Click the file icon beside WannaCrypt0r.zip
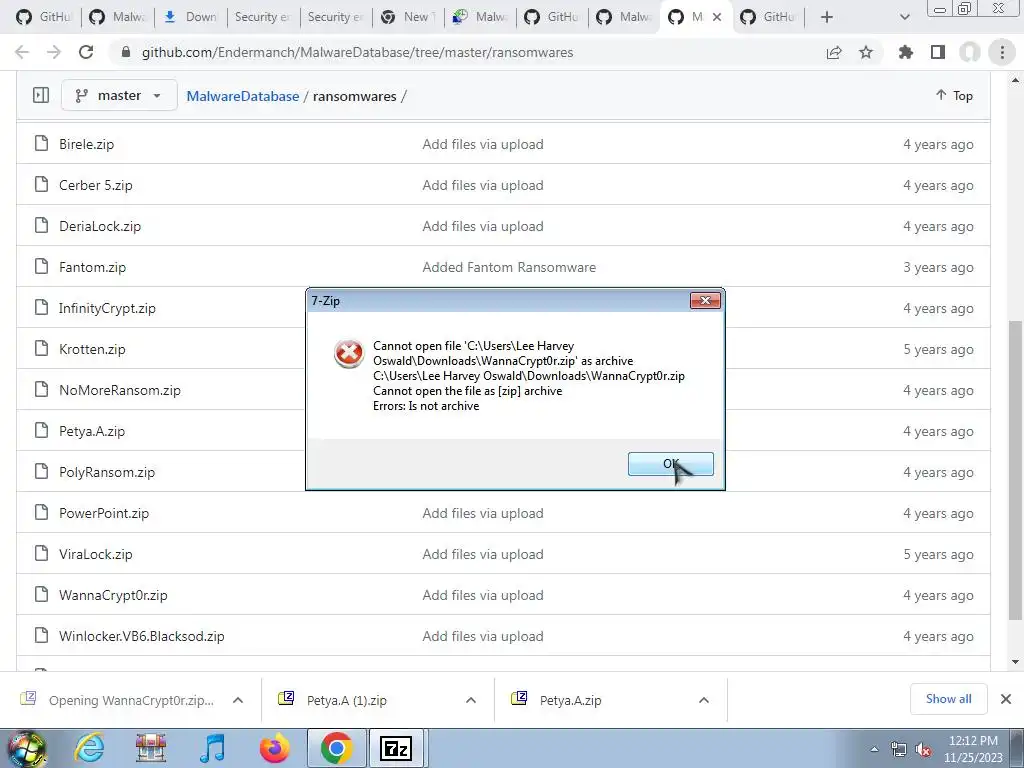The image size is (1024, 768). (41, 594)
